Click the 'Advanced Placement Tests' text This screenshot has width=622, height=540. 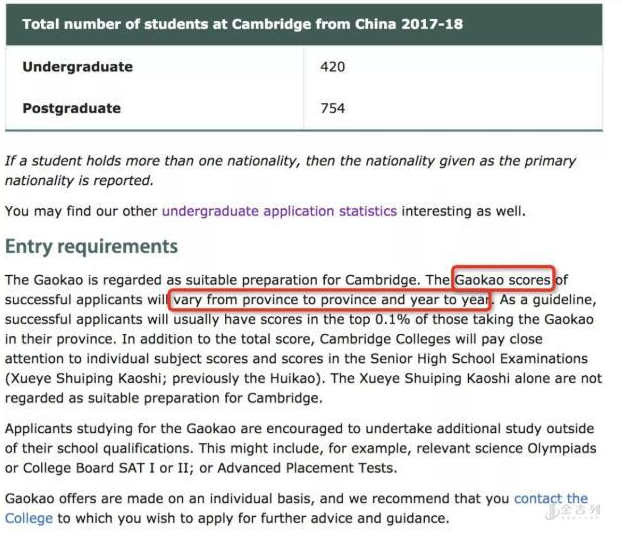click(309, 468)
